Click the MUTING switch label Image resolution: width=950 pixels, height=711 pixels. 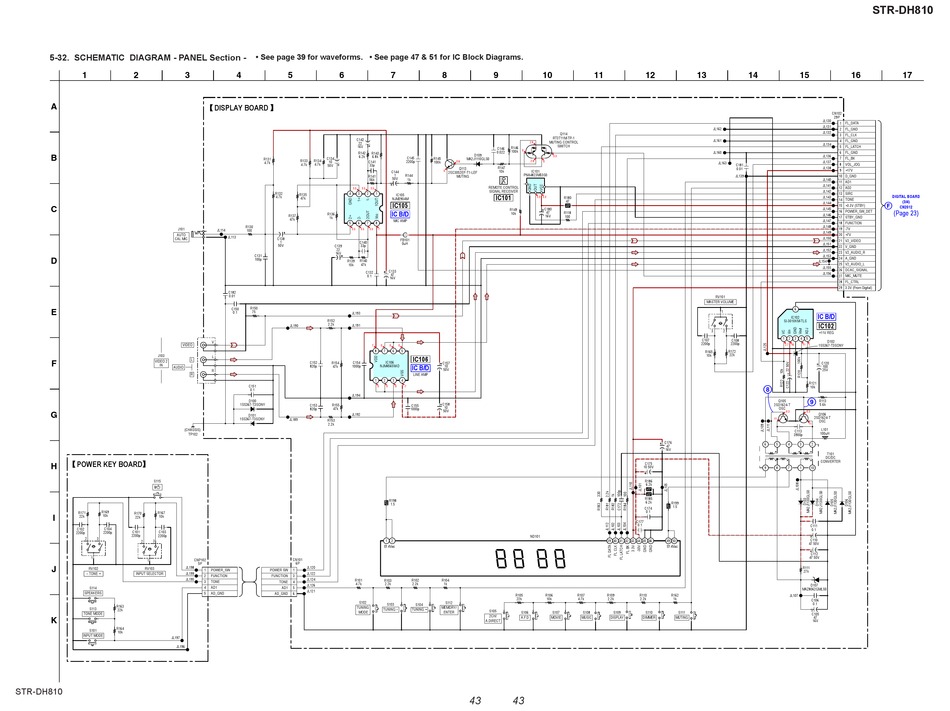click(x=681, y=617)
